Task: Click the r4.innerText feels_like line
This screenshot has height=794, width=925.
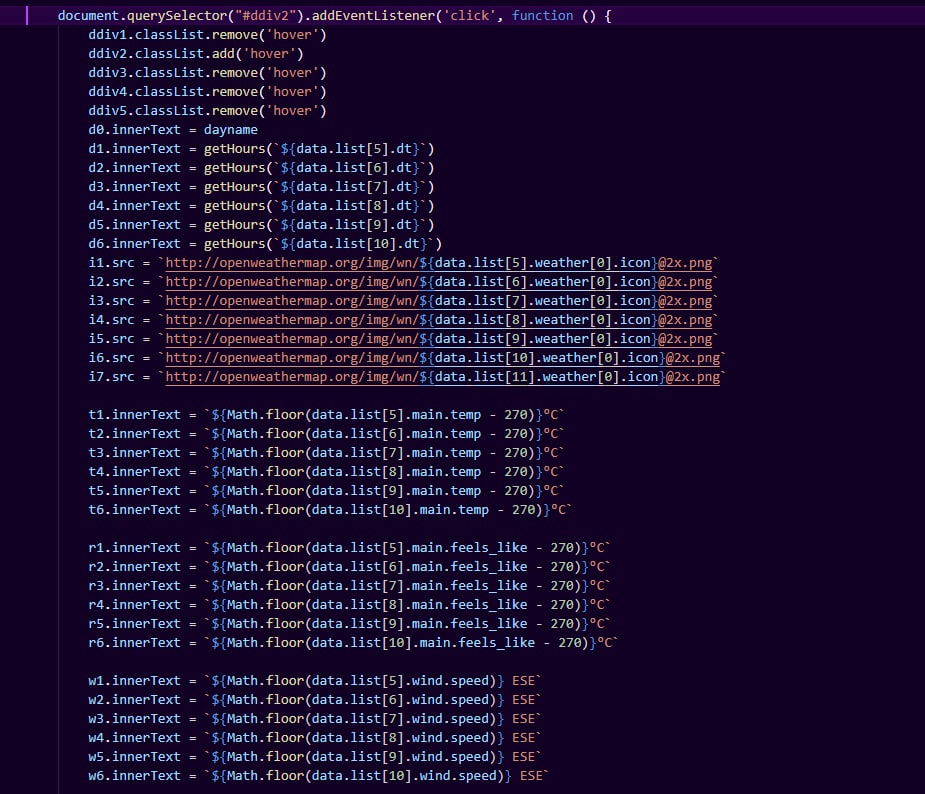Action: point(349,605)
